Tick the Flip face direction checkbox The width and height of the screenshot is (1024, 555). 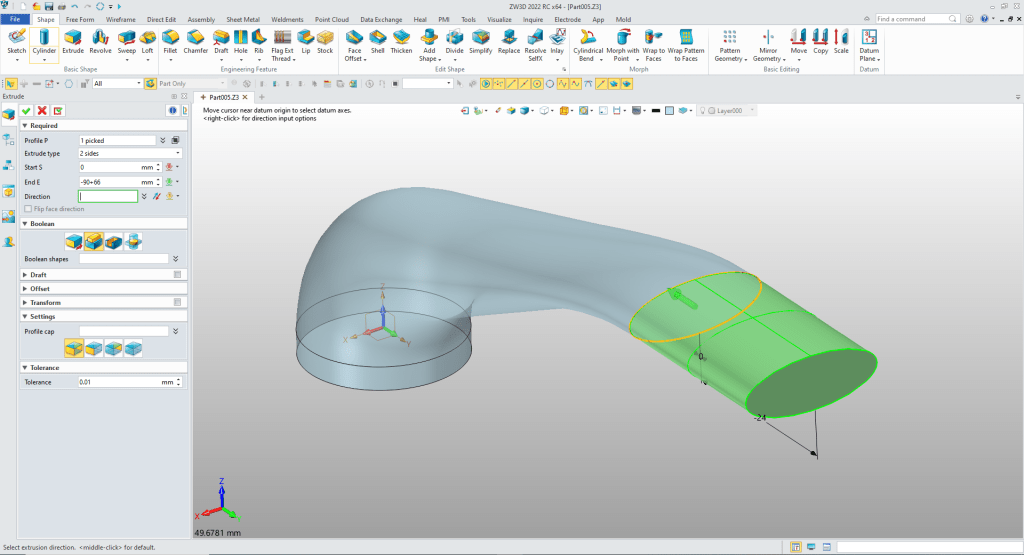coord(28,209)
